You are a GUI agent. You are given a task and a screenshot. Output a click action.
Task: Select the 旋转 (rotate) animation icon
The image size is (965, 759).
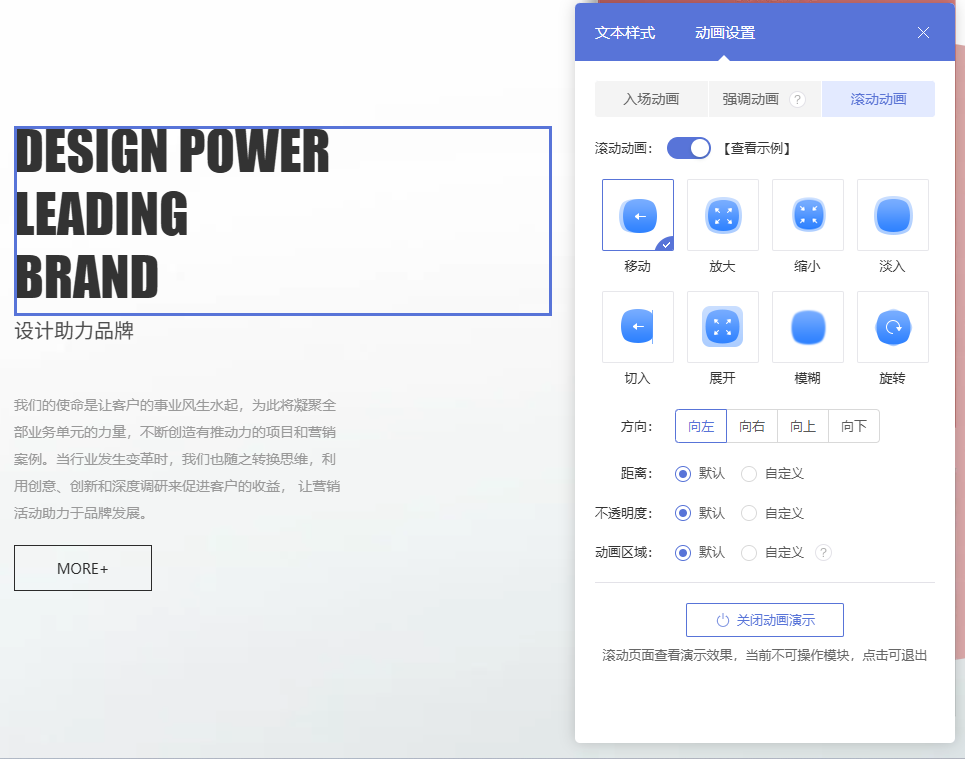893,327
